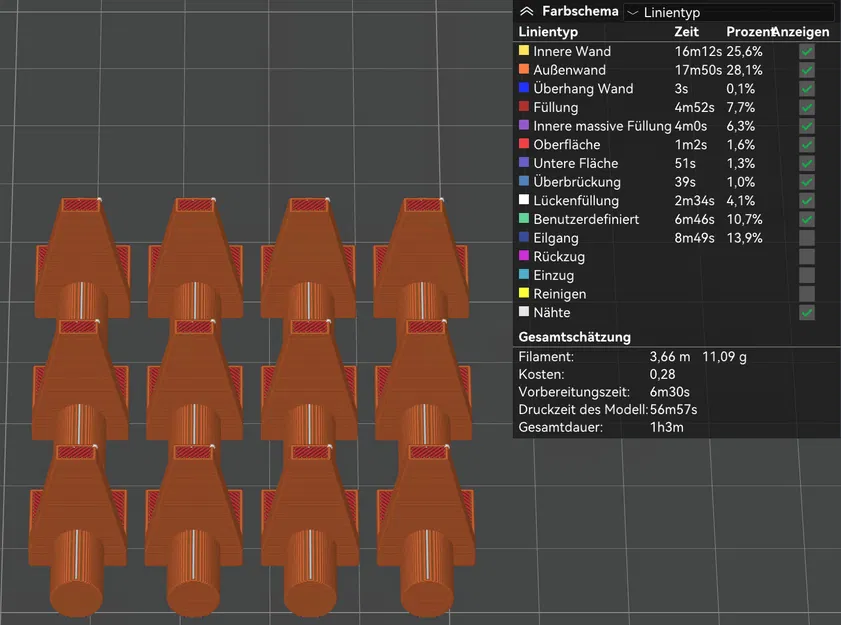Click the red Oberfläche color swatch
Image resolution: width=841 pixels, height=625 pixels.
pos(524,143)
